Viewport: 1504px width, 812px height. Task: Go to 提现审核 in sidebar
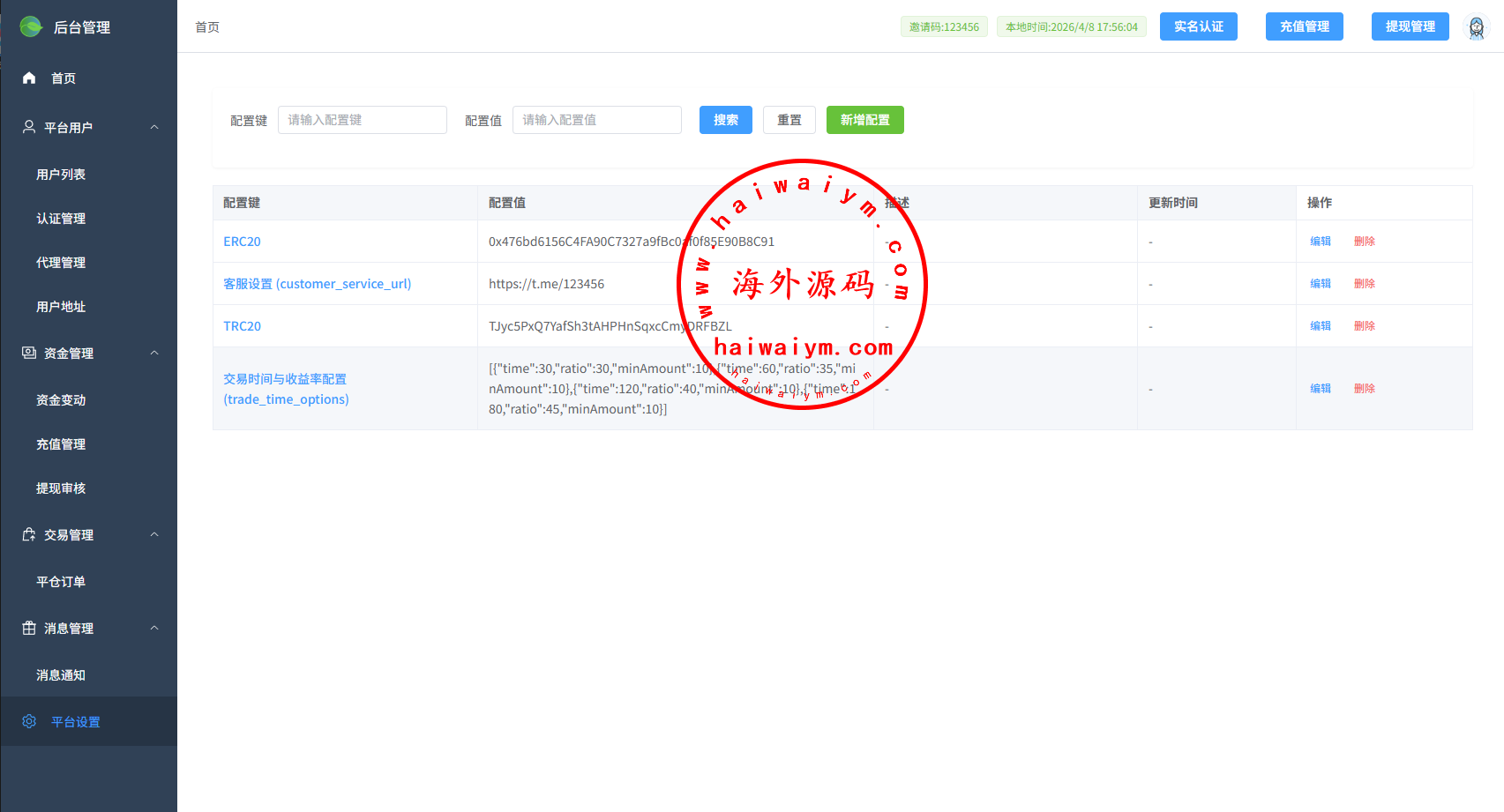pos(61,488)
